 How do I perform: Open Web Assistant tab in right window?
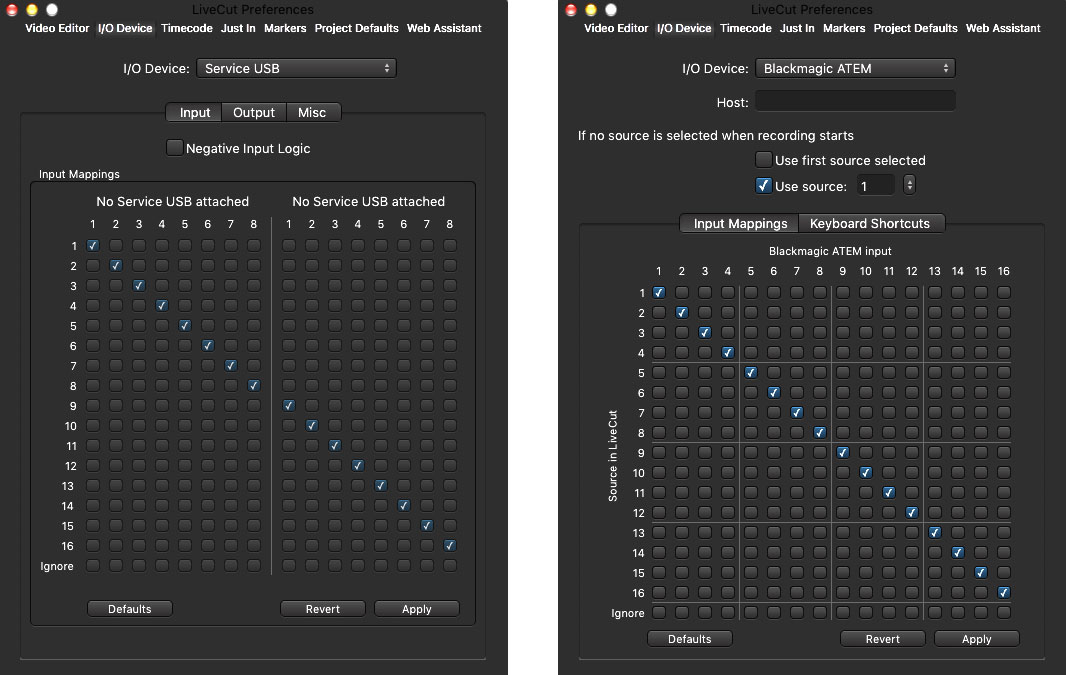pos(1003,29)
